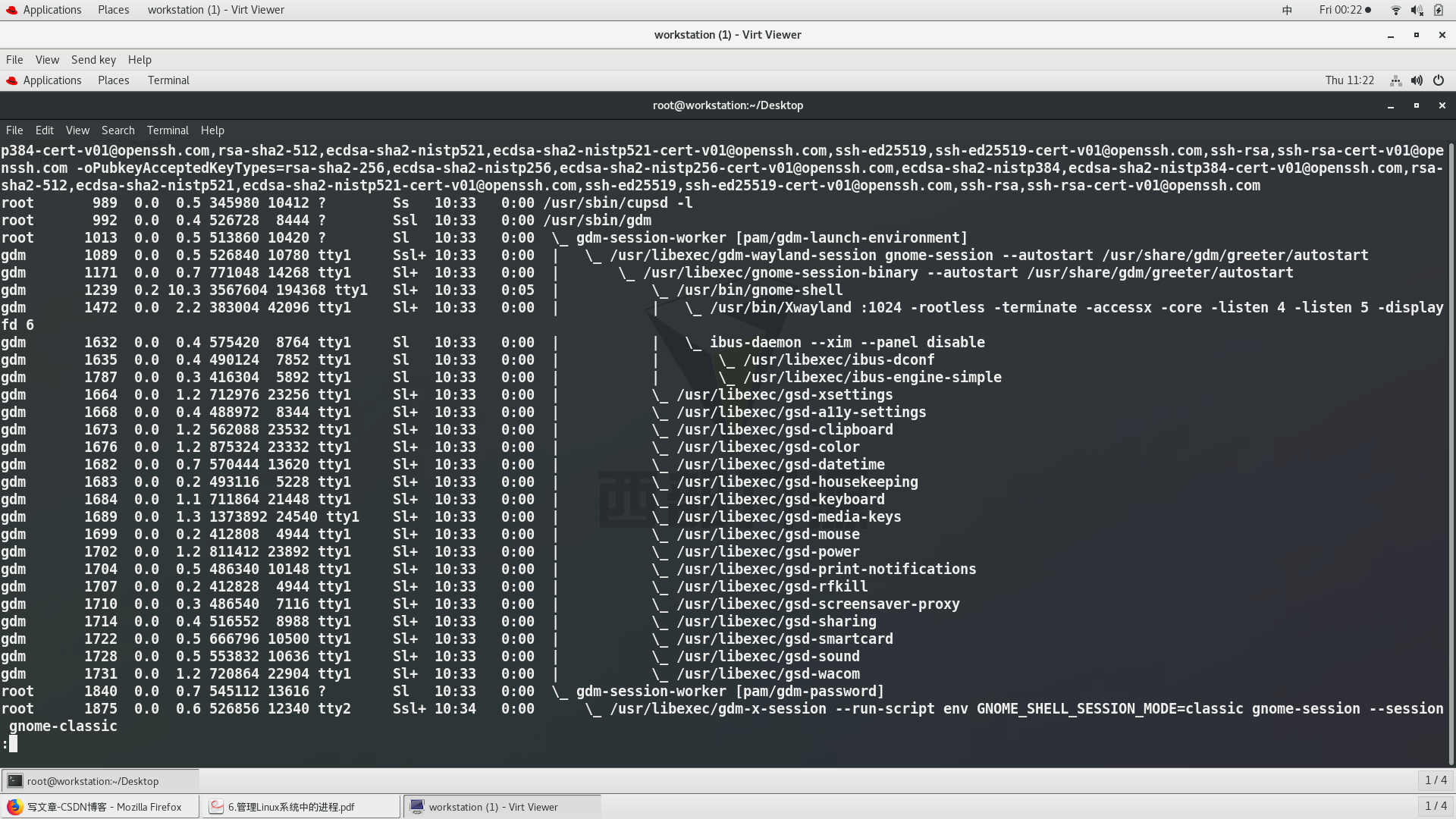Open Virt Viewer View menu
Image resolution: width=1456 pixels, height=819 pixels.
(47, 60)
